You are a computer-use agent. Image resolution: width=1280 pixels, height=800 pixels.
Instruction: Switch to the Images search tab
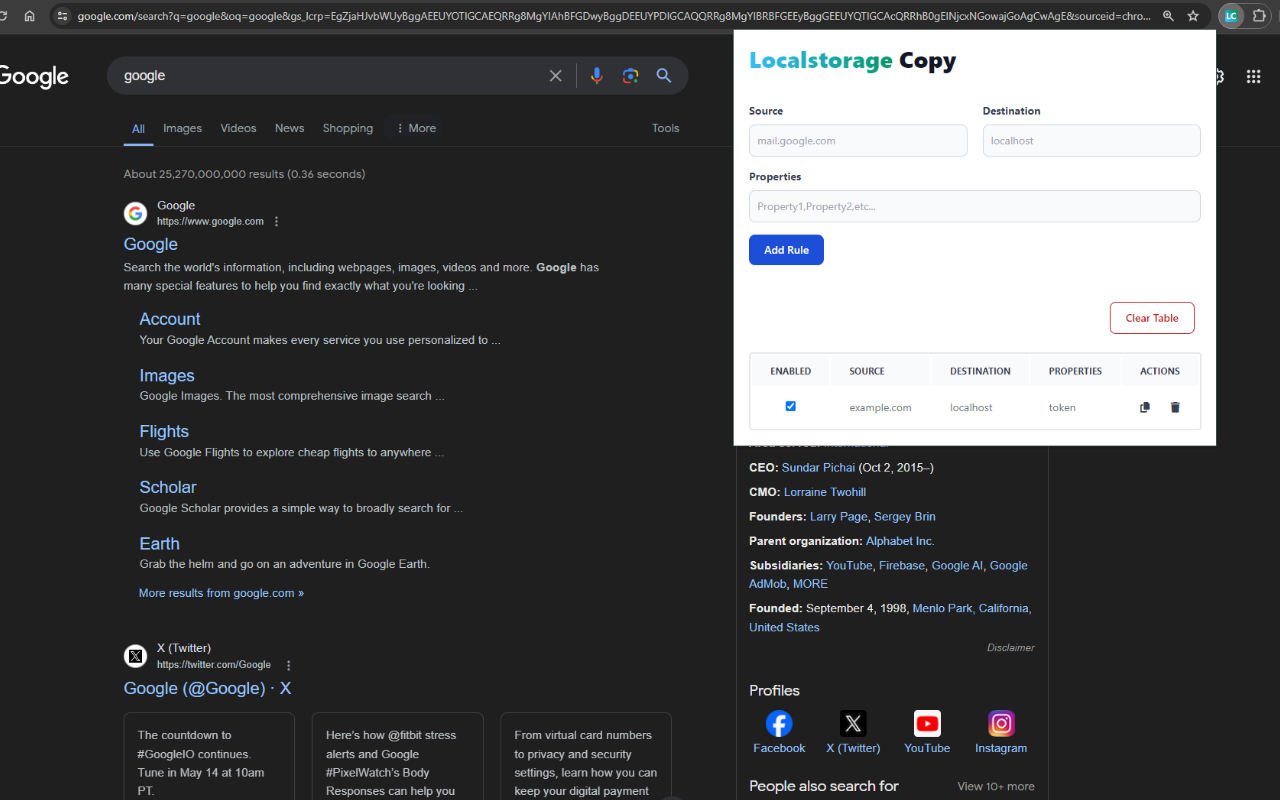click(182, 128)
